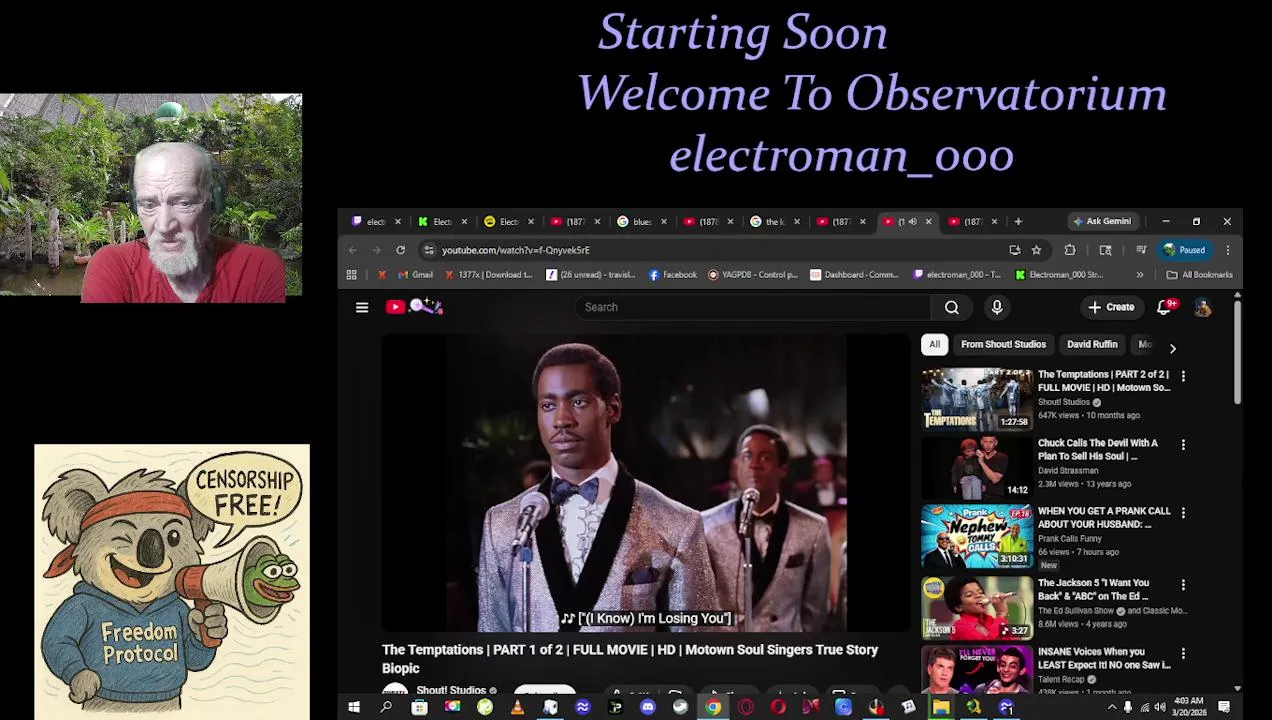
Task: Open 'INSANE Voices When you LEAST Expect' link
Action: pyautogui.click(x=1104, y=658)
